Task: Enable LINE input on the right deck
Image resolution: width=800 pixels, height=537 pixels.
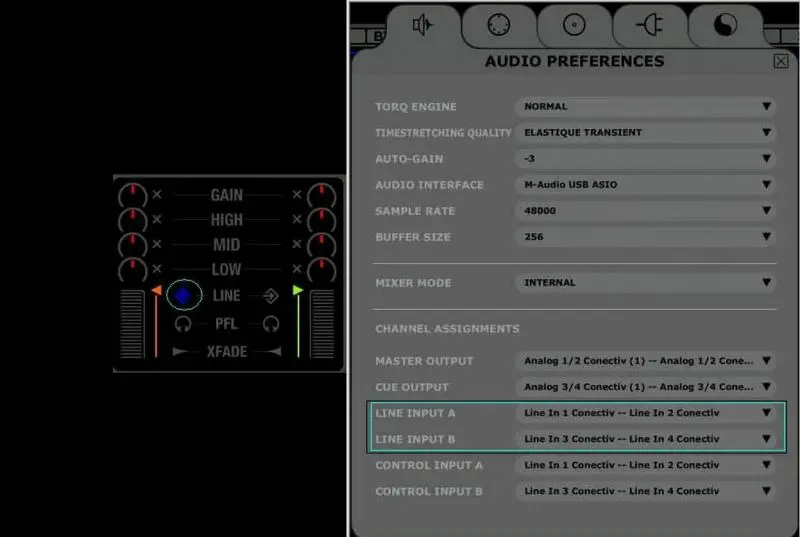Action: 270,295
